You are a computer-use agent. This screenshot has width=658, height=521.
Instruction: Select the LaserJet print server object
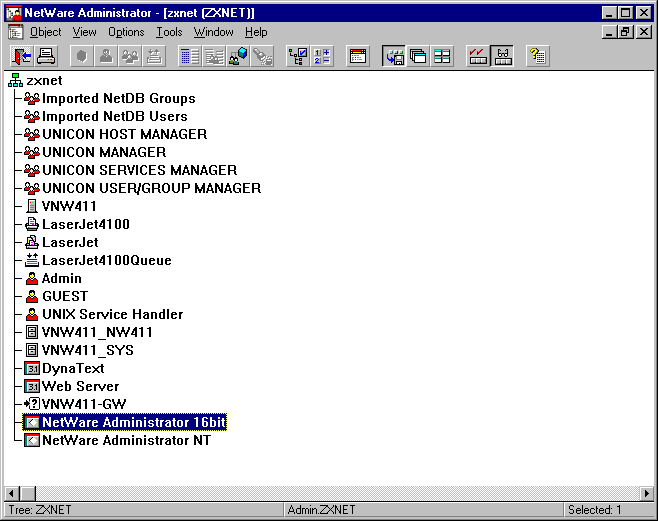pos(61,242)
